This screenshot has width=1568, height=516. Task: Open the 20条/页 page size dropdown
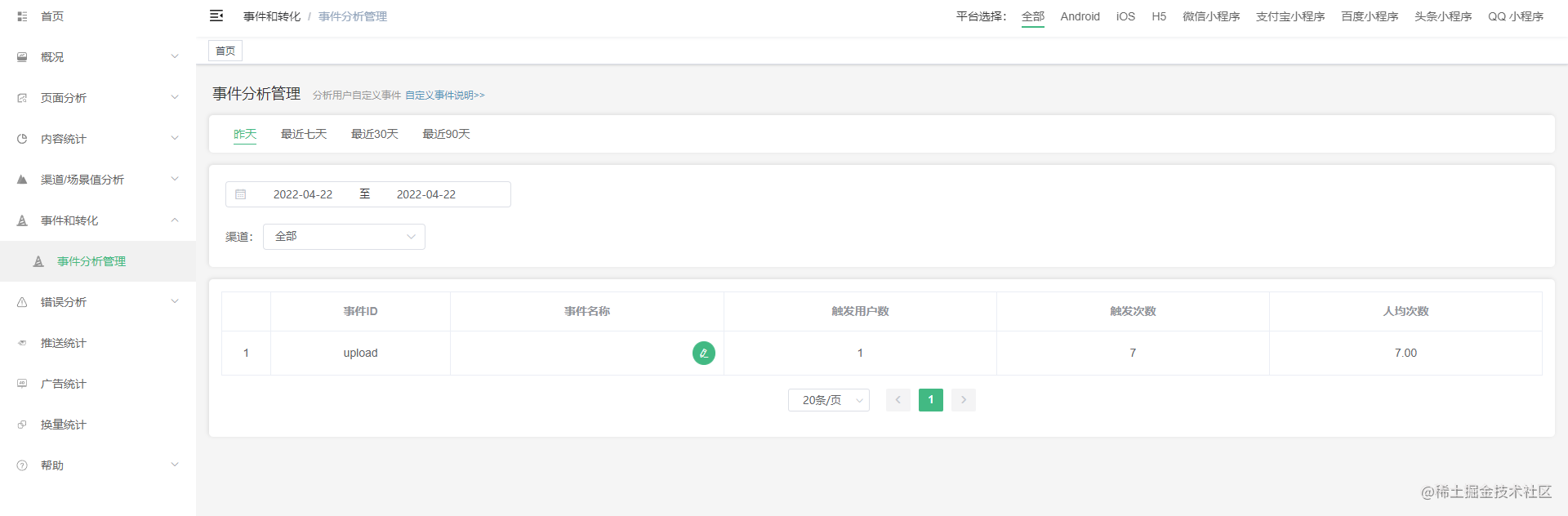click(829, 400)
